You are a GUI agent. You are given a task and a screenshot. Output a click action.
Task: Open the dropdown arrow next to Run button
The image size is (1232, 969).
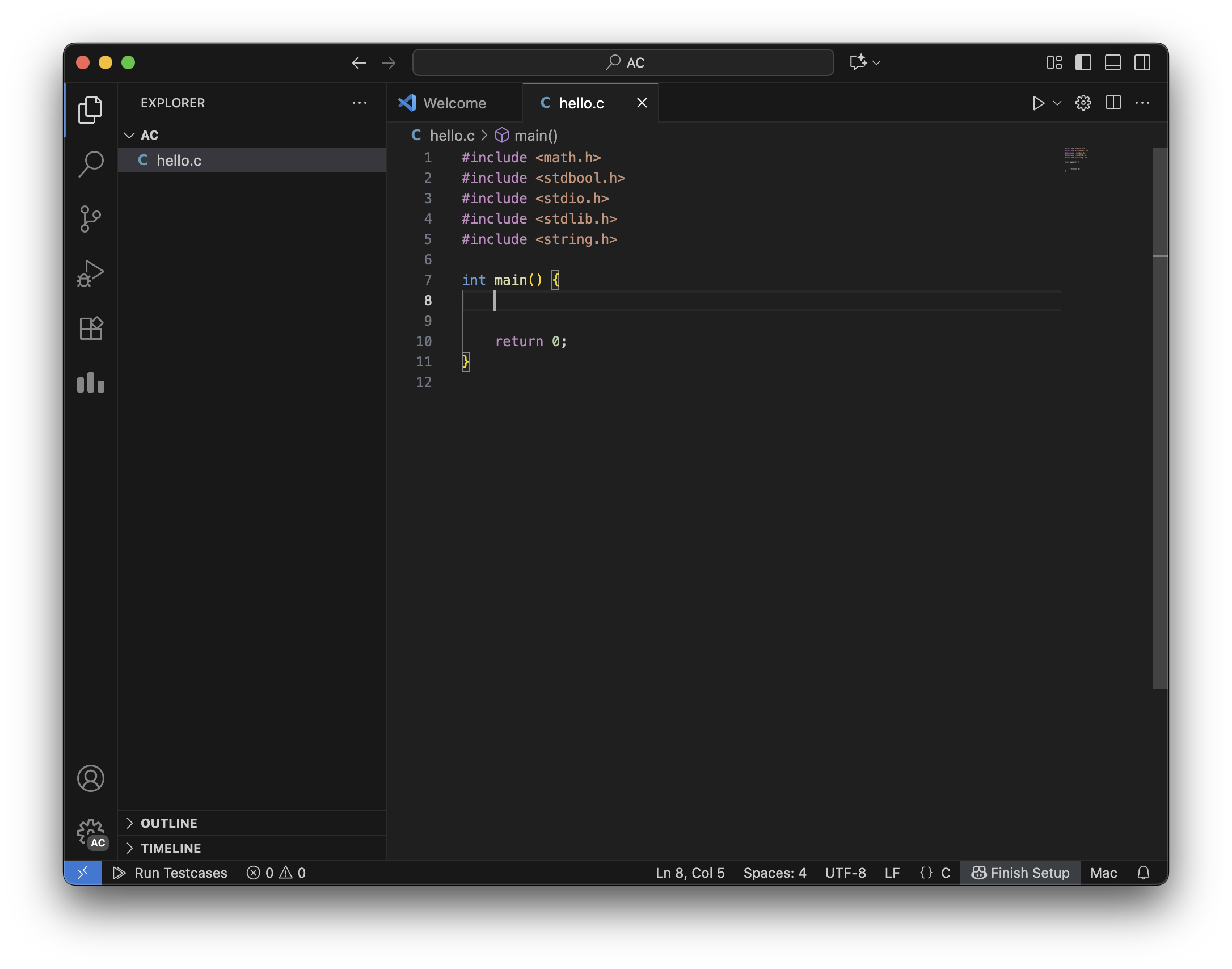(1057, 103)
